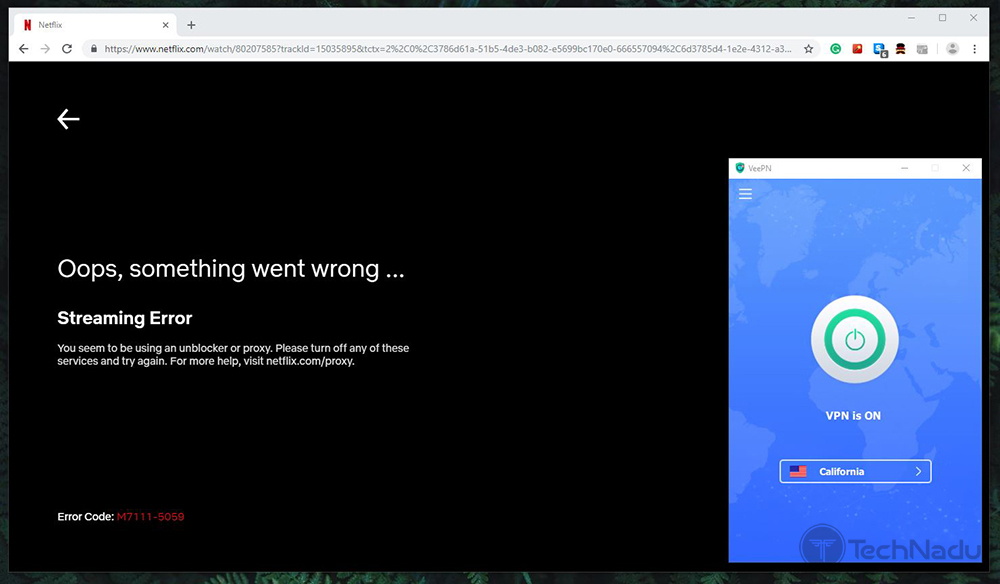Screen dimensions: 1000x584
Task: Open the California server location selector
Action: pyautogui.click(x=855, y=471)
